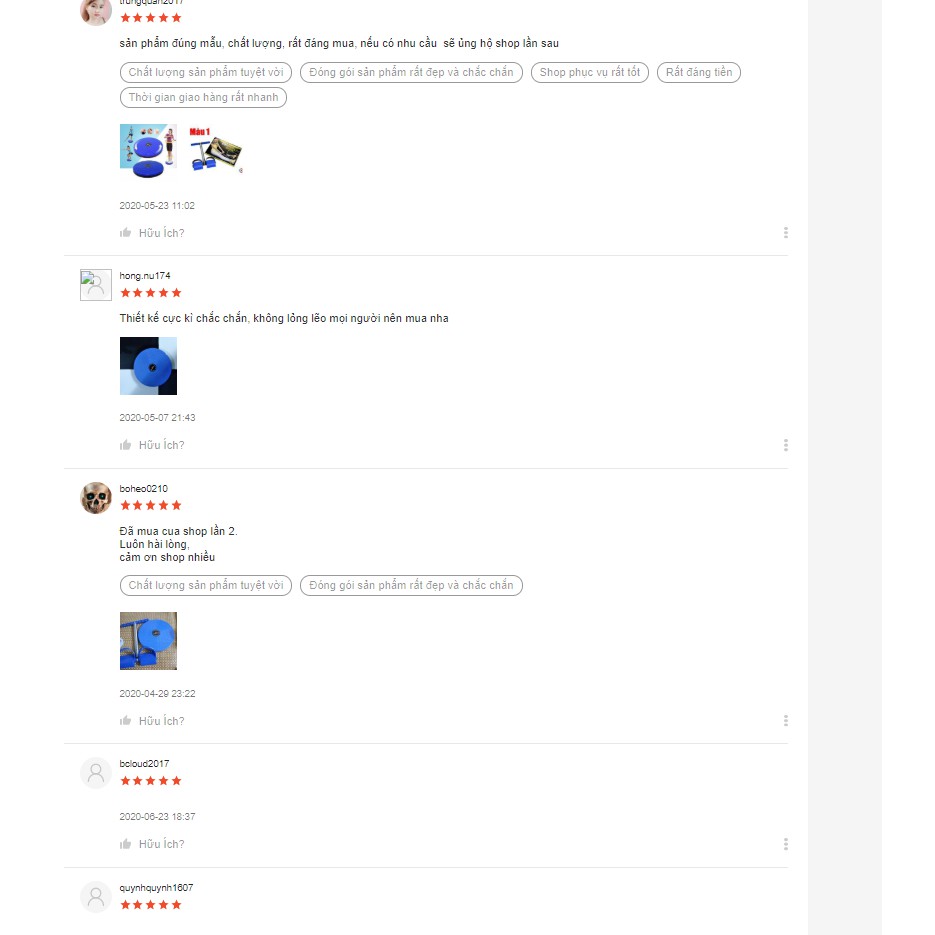This screenshot has height=935, width=935.
Task: Click thumbs-up icon on boheo0210's review
Action: tap(125, 720)
